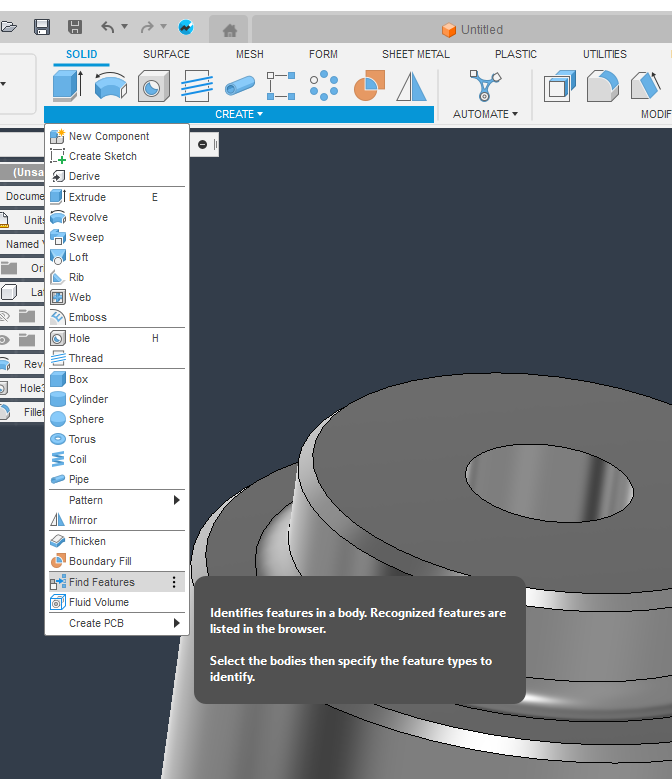The height and width of the screenshot is (779, 672).
Task: Click the Thread toolbar icon
Action: coord(197,86)
